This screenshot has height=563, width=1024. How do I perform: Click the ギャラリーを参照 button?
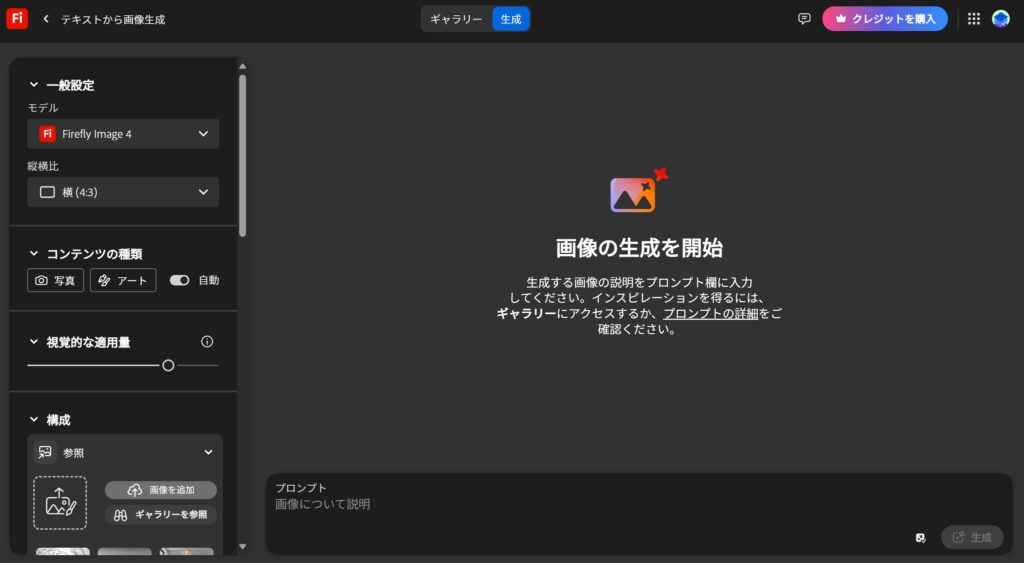coord(161,515)
